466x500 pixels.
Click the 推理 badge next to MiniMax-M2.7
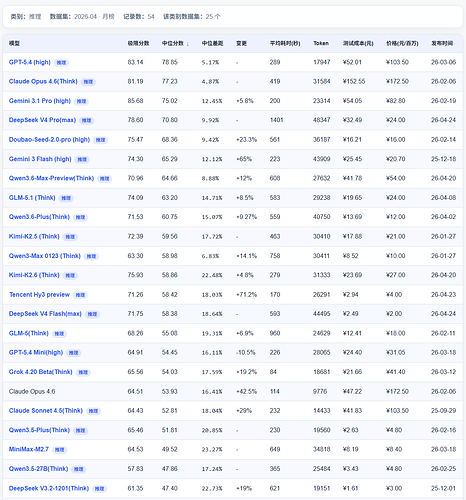click(x=60, y=450)
